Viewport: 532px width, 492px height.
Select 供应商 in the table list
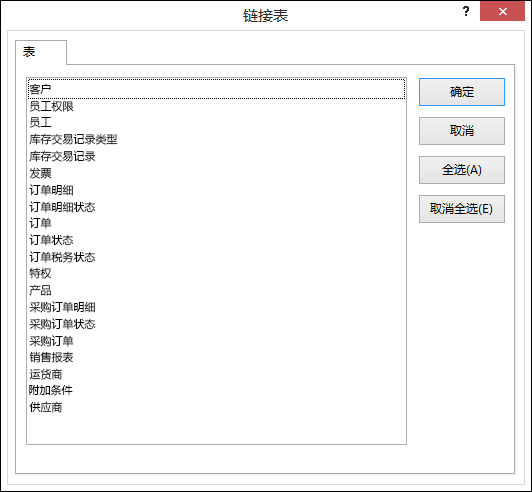216,407
